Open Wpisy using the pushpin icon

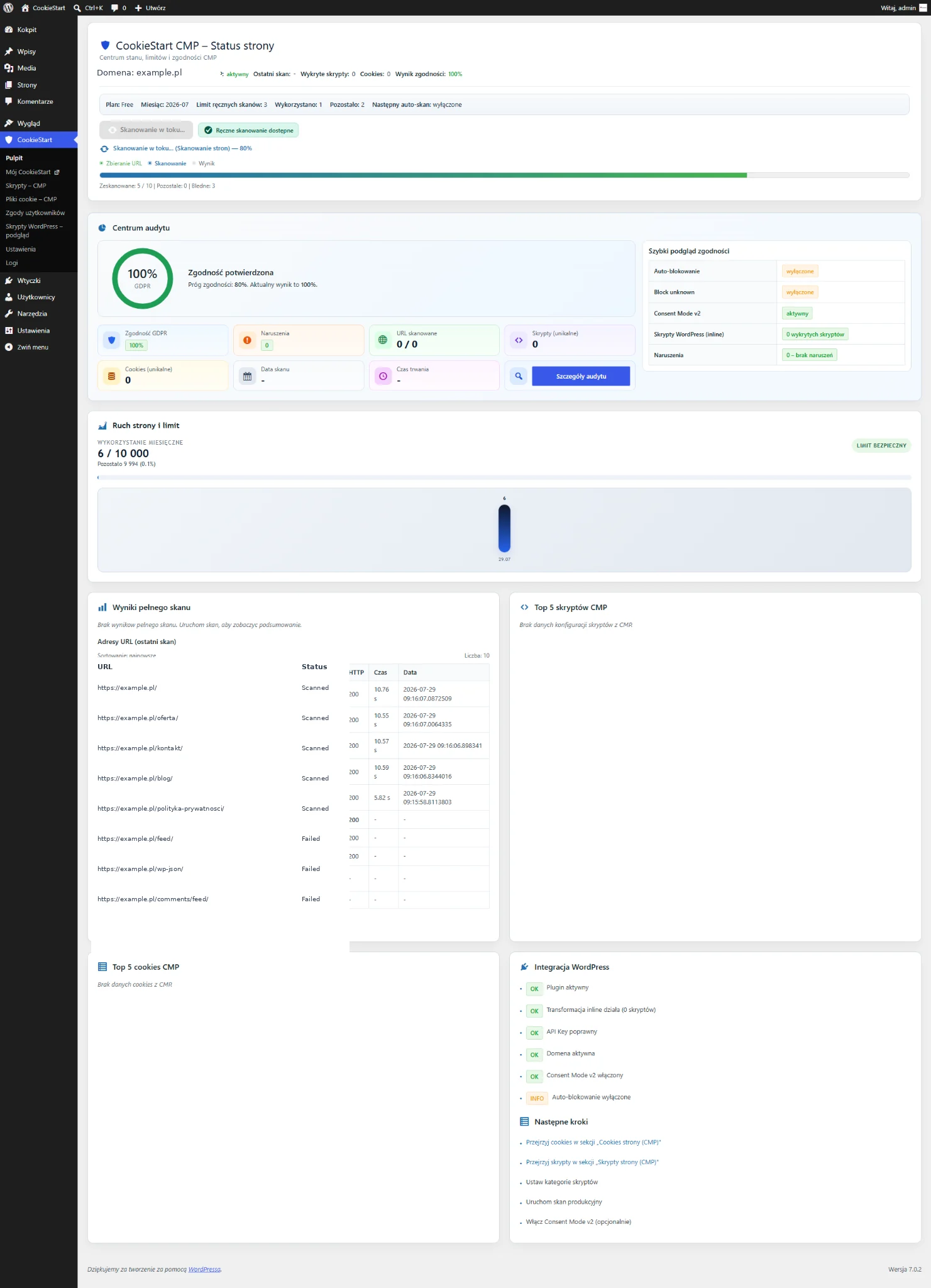click(x=9, y=52)
